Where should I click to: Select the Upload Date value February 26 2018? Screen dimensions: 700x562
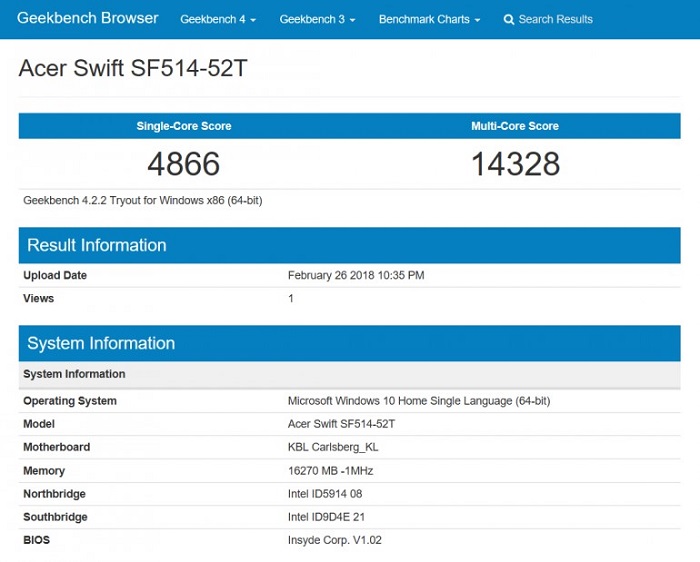[355, 275]
